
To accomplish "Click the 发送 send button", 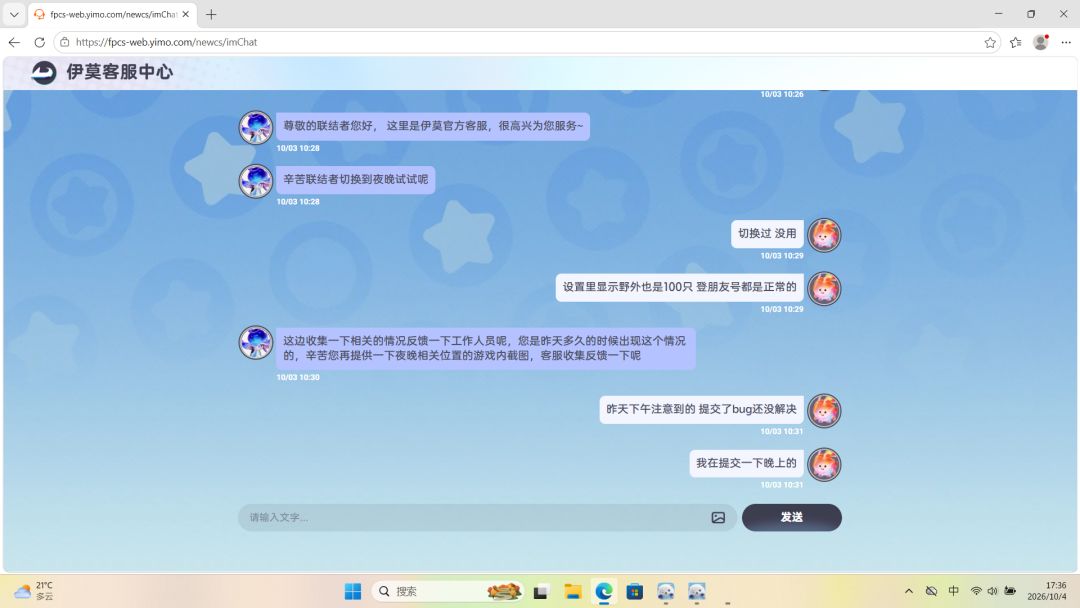I will (791, 517).
